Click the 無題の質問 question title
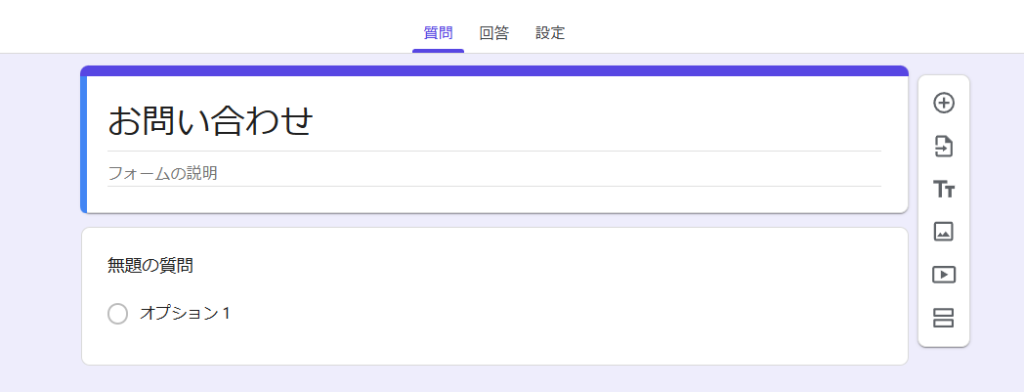Image resolution: width=1024 pixels, height=392 pixels. point(150,266)
